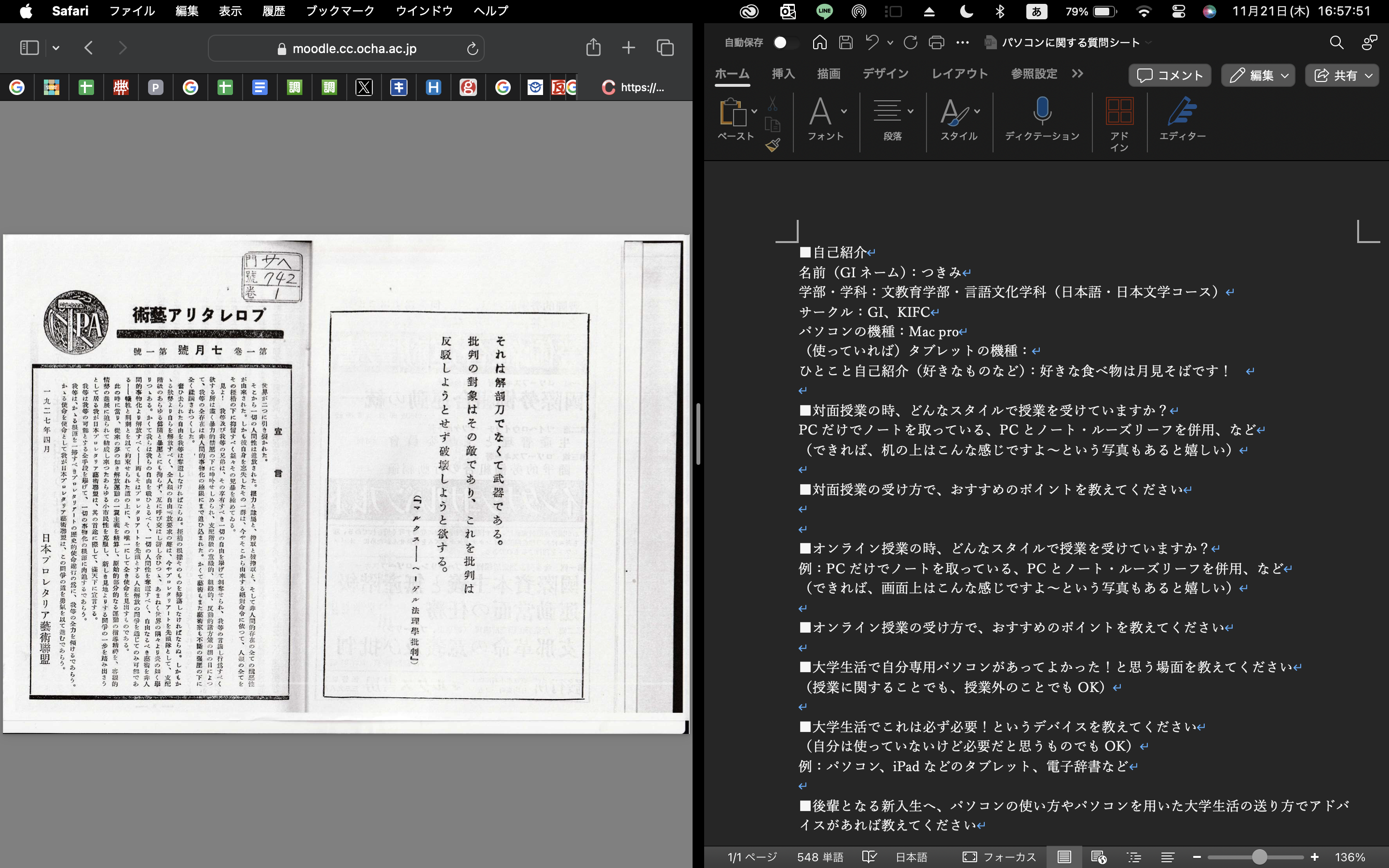Click the 136% zoom level
Screen dimensions: 1389x868
pos(1350,857)
